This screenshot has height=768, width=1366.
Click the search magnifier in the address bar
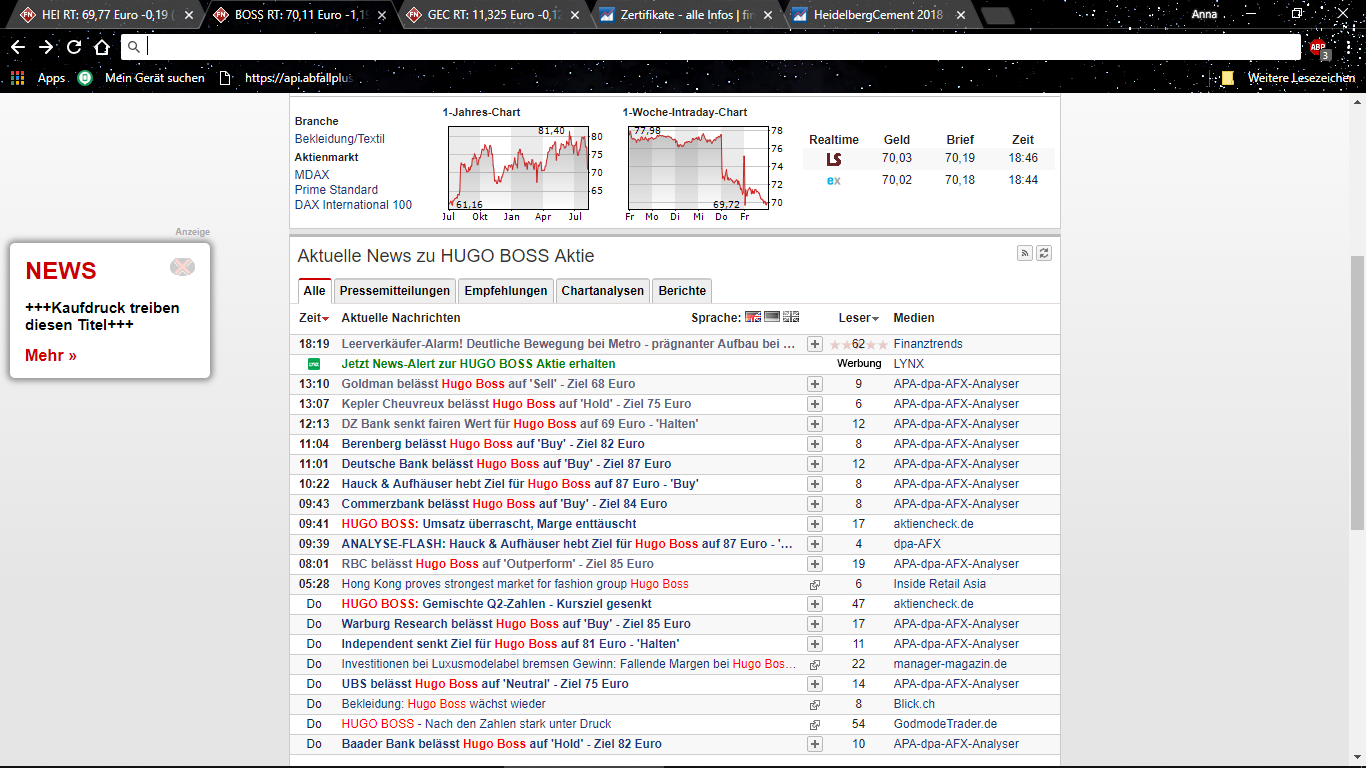[x=134, y=46]
